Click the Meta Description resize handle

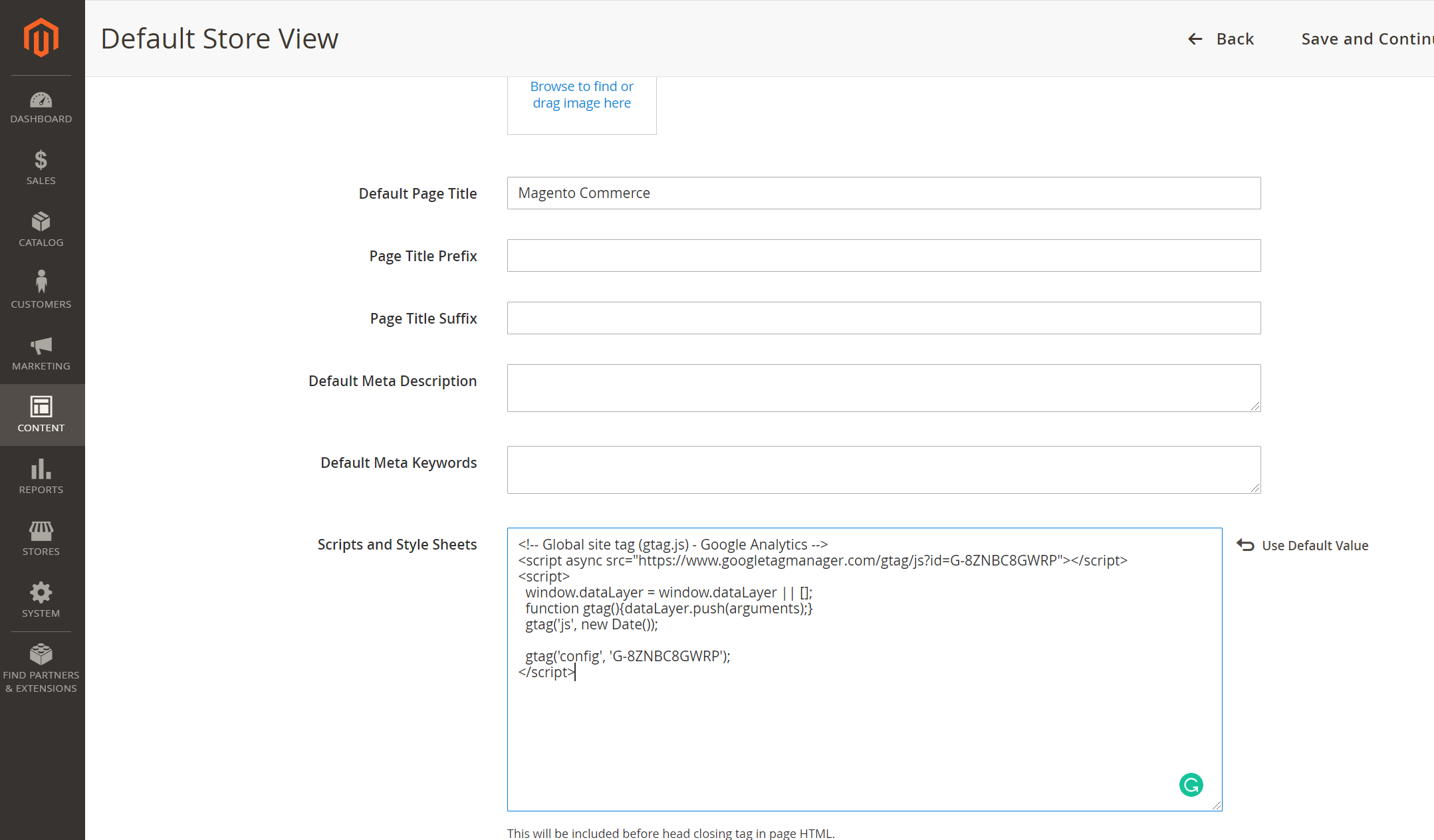[x=1255, y=406]
